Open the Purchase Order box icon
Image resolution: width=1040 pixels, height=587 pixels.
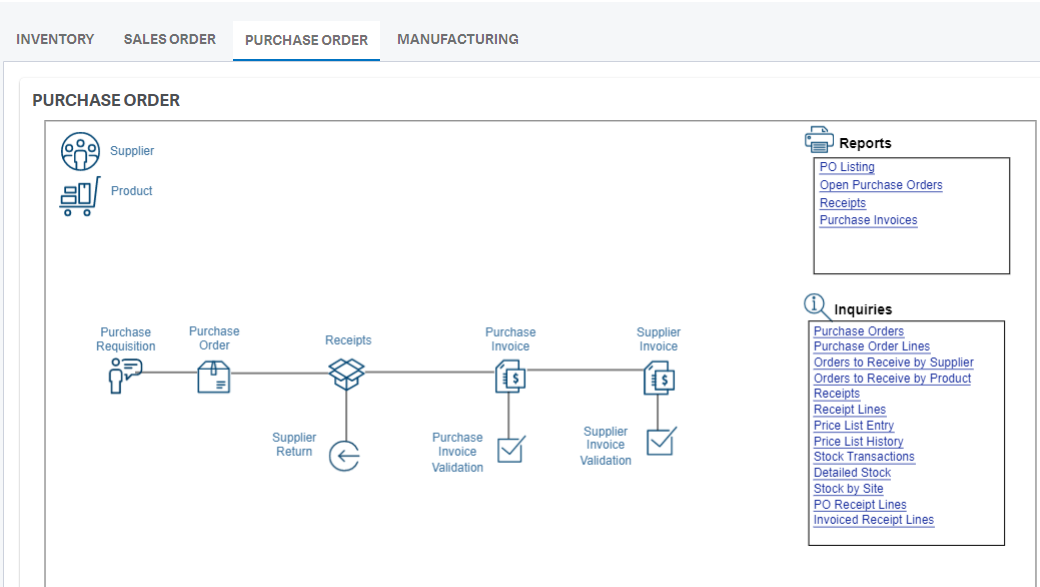[214, 376]
